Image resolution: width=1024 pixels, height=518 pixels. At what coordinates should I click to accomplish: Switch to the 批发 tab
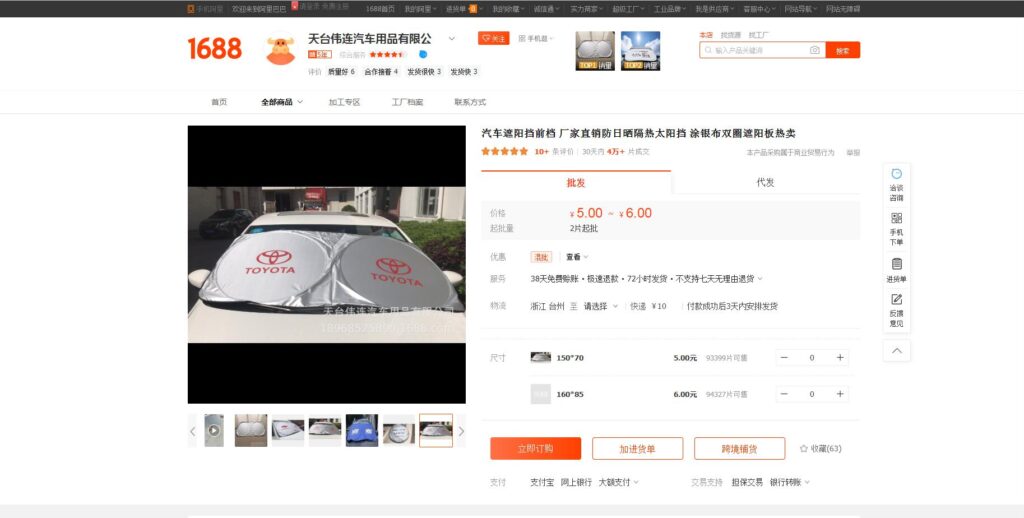click(x=576, y=182)
